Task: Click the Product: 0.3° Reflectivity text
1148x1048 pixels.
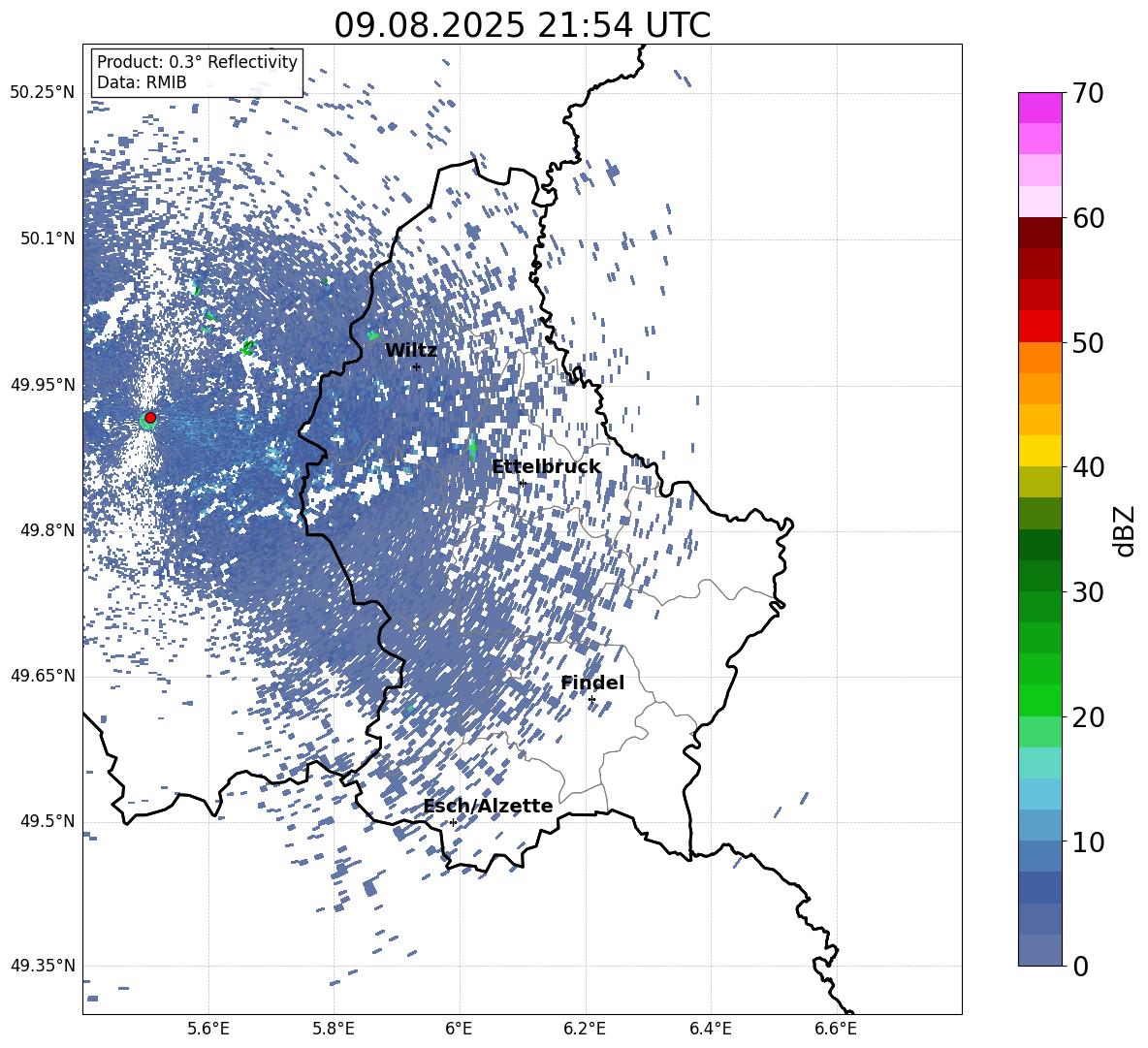Action: click(x=197, y=62)
